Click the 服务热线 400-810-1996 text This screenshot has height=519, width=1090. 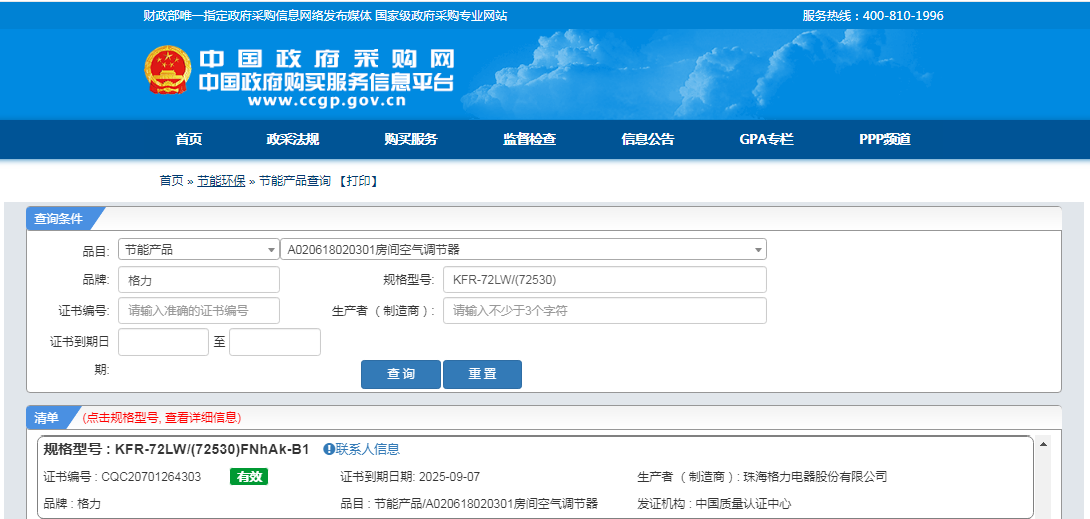point(873,15)
